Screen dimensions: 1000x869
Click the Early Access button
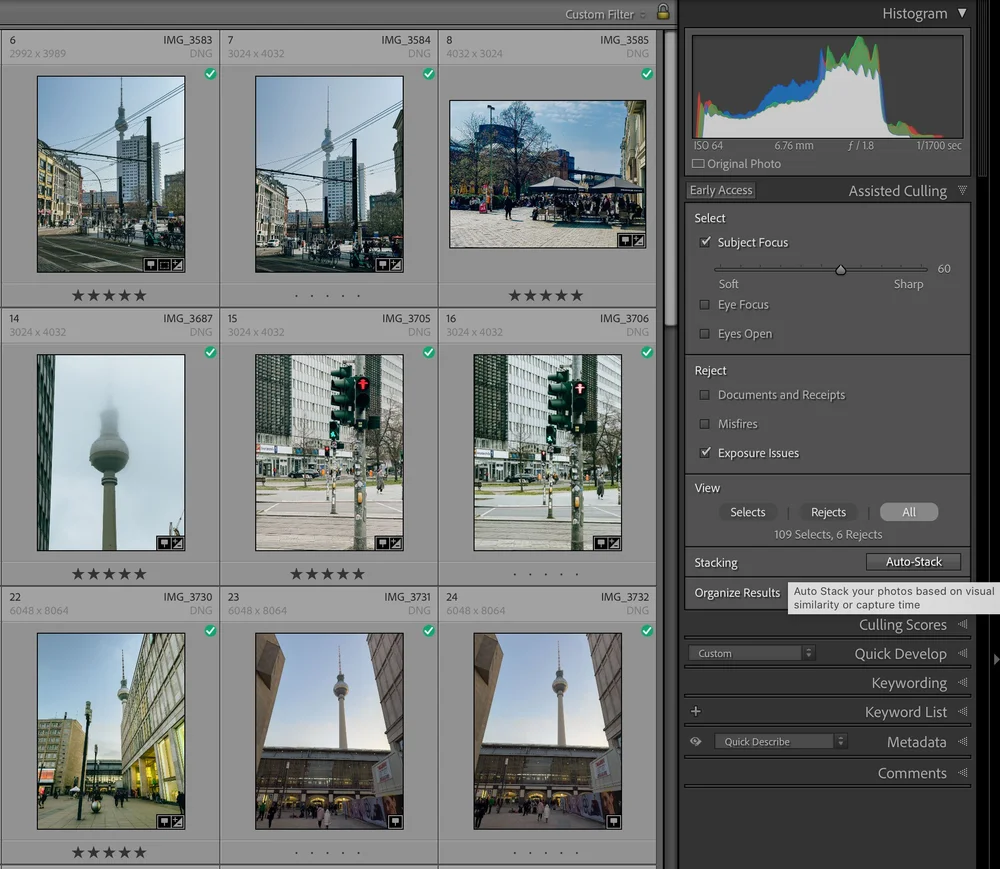tap(721, 191)
